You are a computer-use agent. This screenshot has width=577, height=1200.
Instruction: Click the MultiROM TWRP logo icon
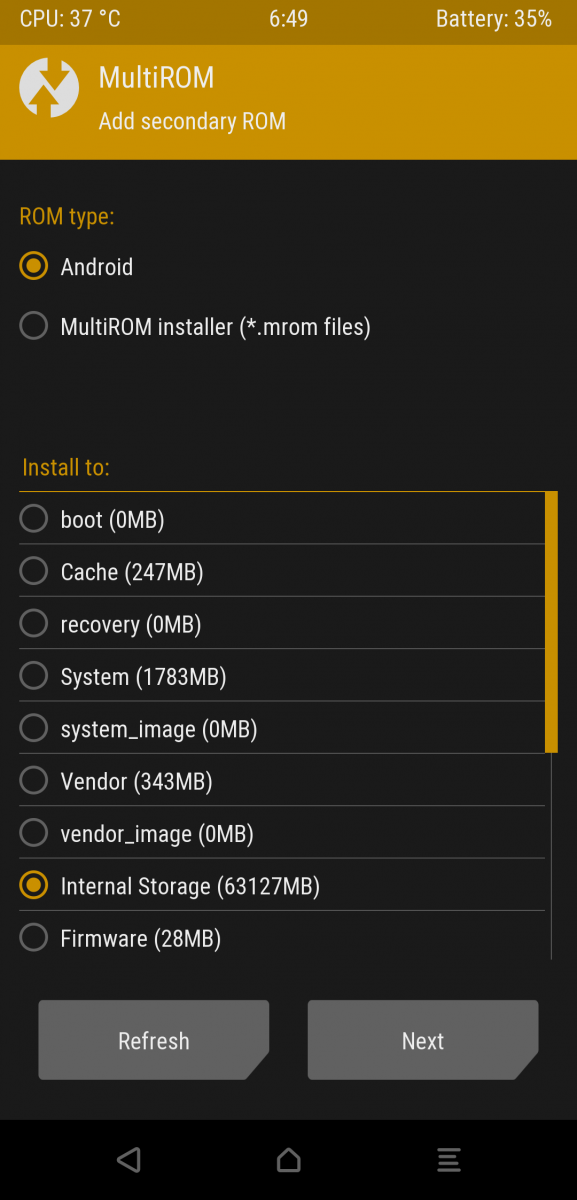(x=48, y=88)
